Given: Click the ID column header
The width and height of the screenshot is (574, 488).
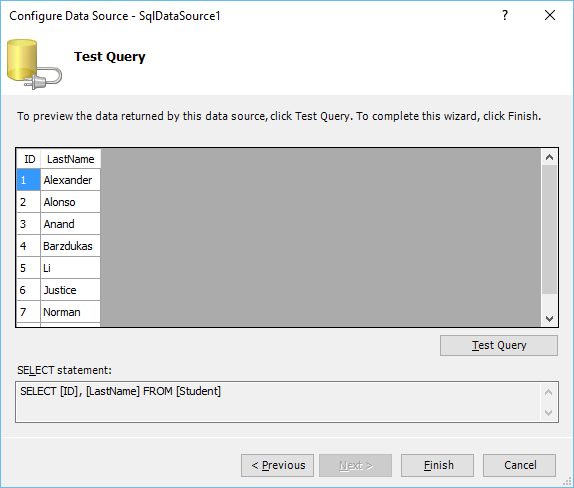Looking at the screenshot, I should [29, 159].
